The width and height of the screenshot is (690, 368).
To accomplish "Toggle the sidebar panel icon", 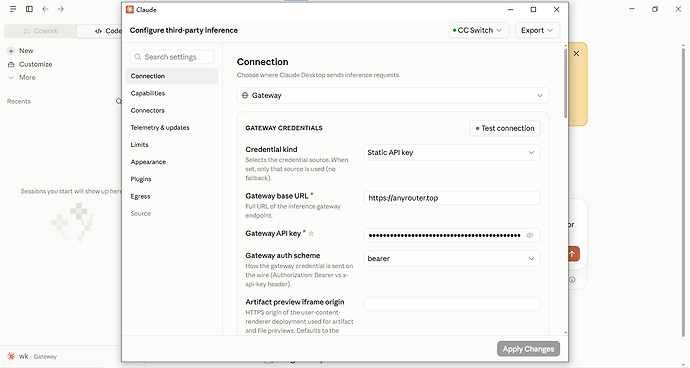I will pyautogui.click(x=29, y=9).
